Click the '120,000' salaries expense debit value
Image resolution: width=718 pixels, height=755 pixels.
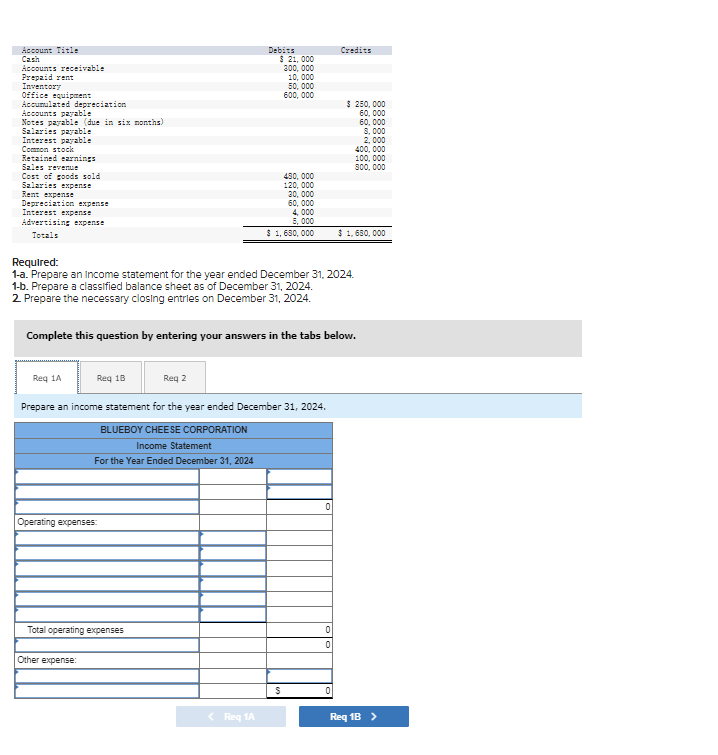point(299,185)
